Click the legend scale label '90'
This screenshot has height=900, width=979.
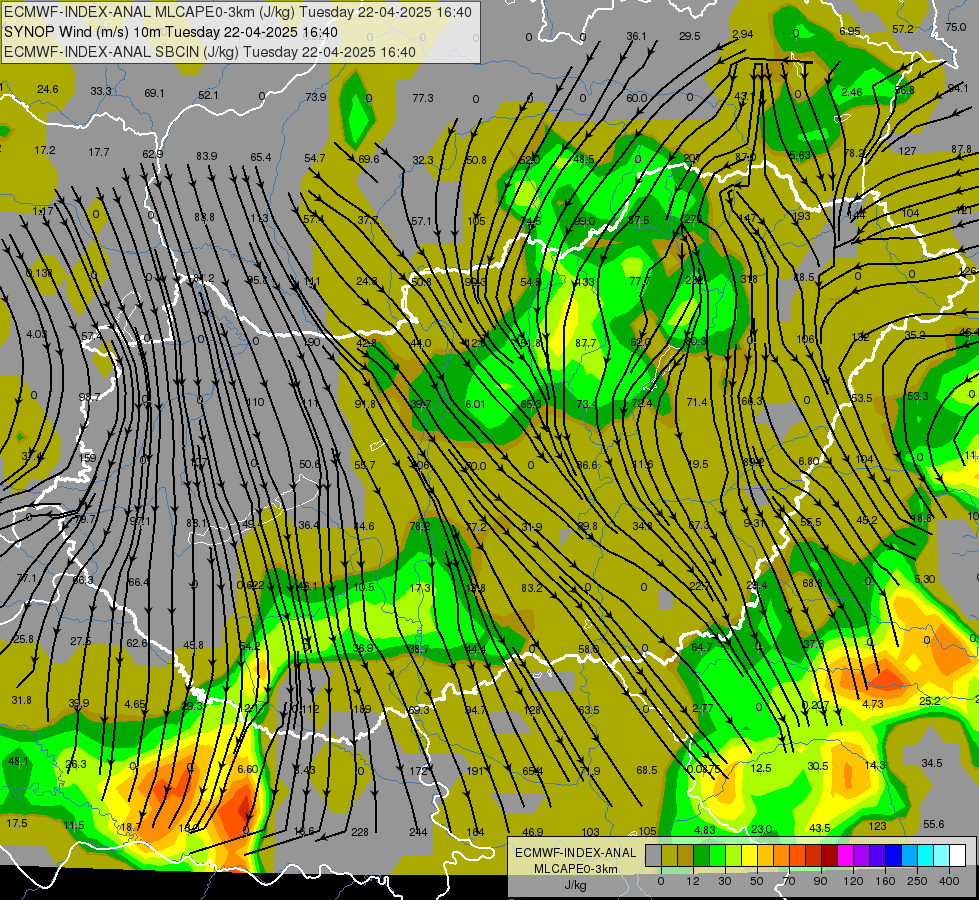[x=820, y=881]
